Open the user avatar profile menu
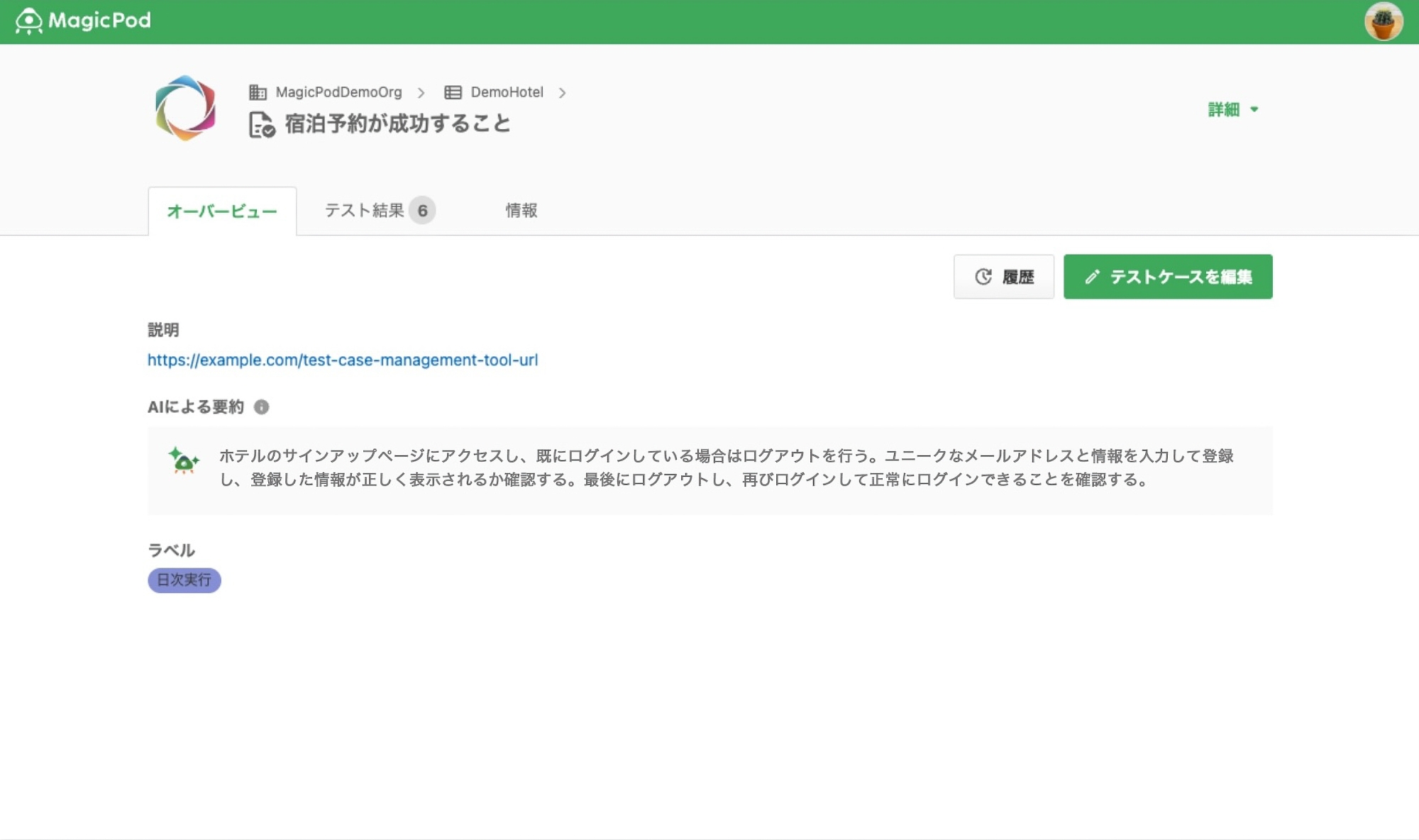 [1383, 22]
